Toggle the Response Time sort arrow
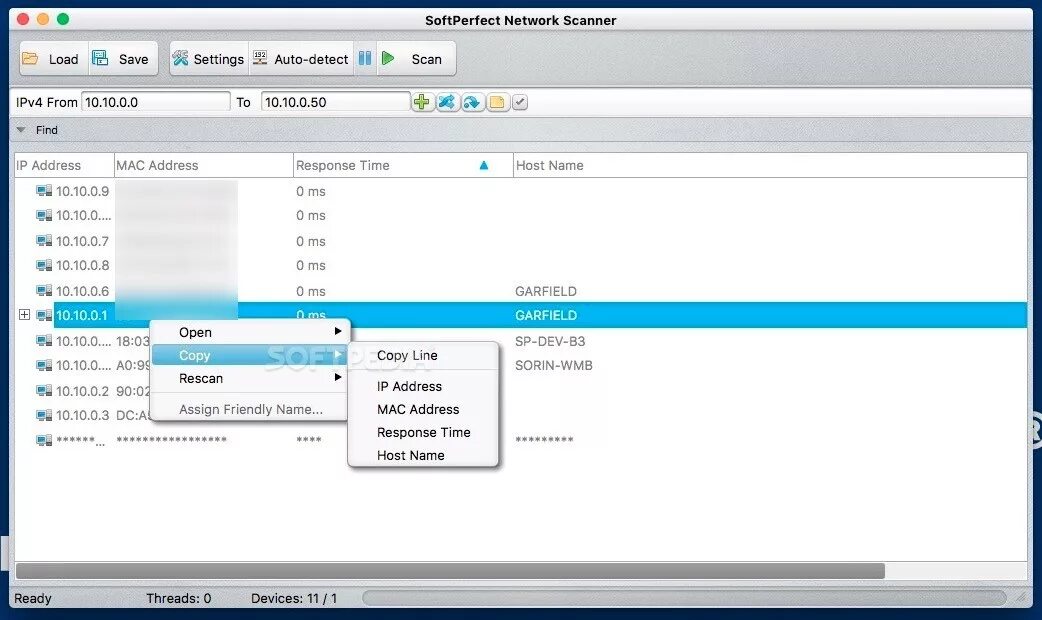The width and height of the screenshot is (1042, 620). [x=484, y=165]
